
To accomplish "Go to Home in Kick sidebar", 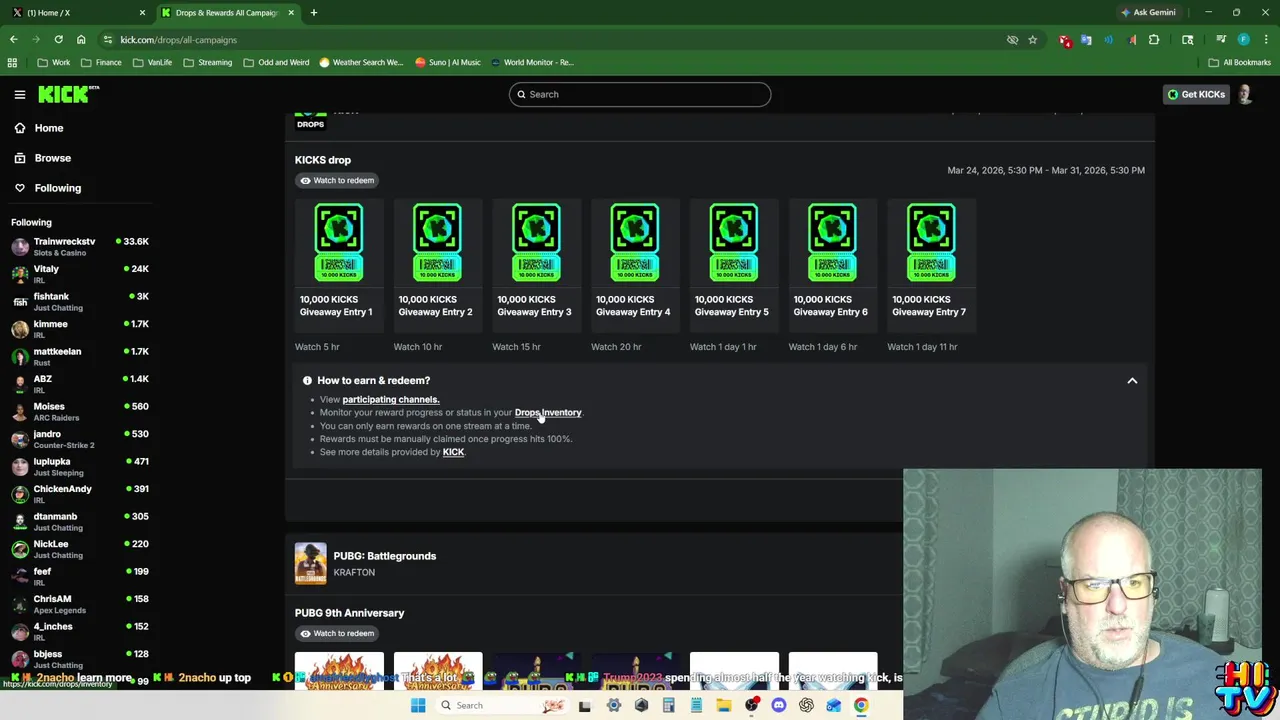I will point(39,128).
